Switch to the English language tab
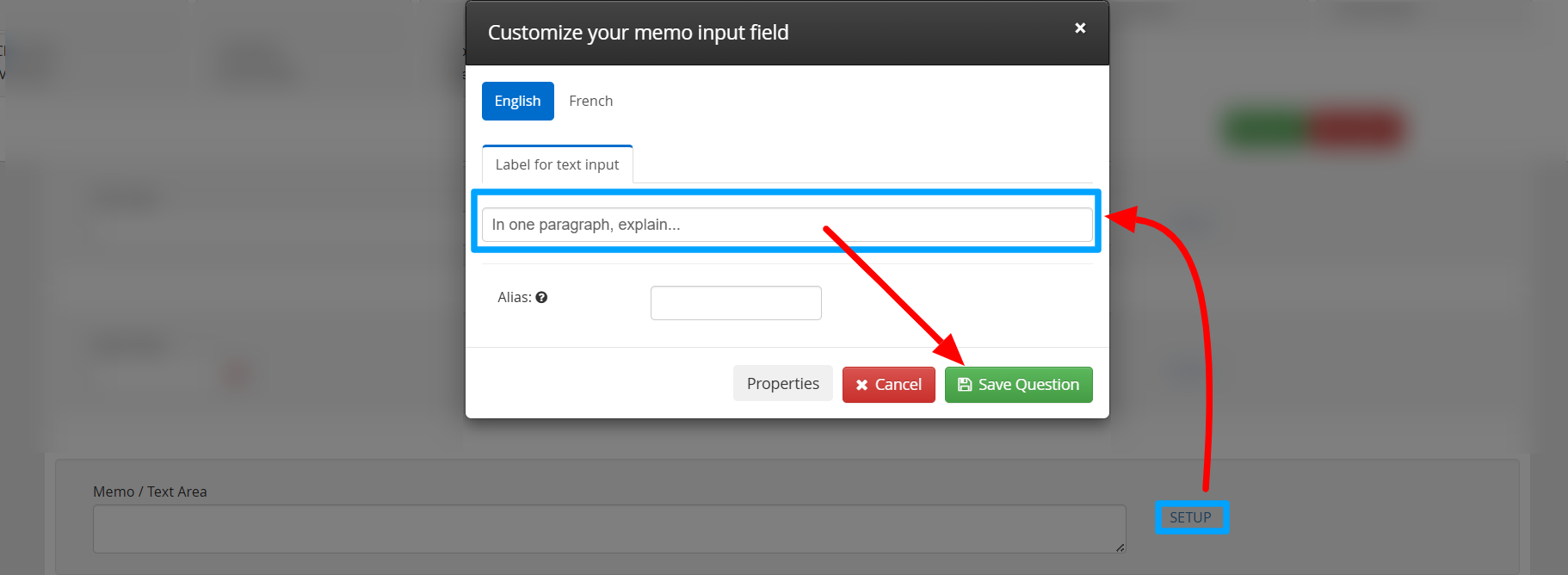This screenshot has height=575, width=1568. click(517, 101)
